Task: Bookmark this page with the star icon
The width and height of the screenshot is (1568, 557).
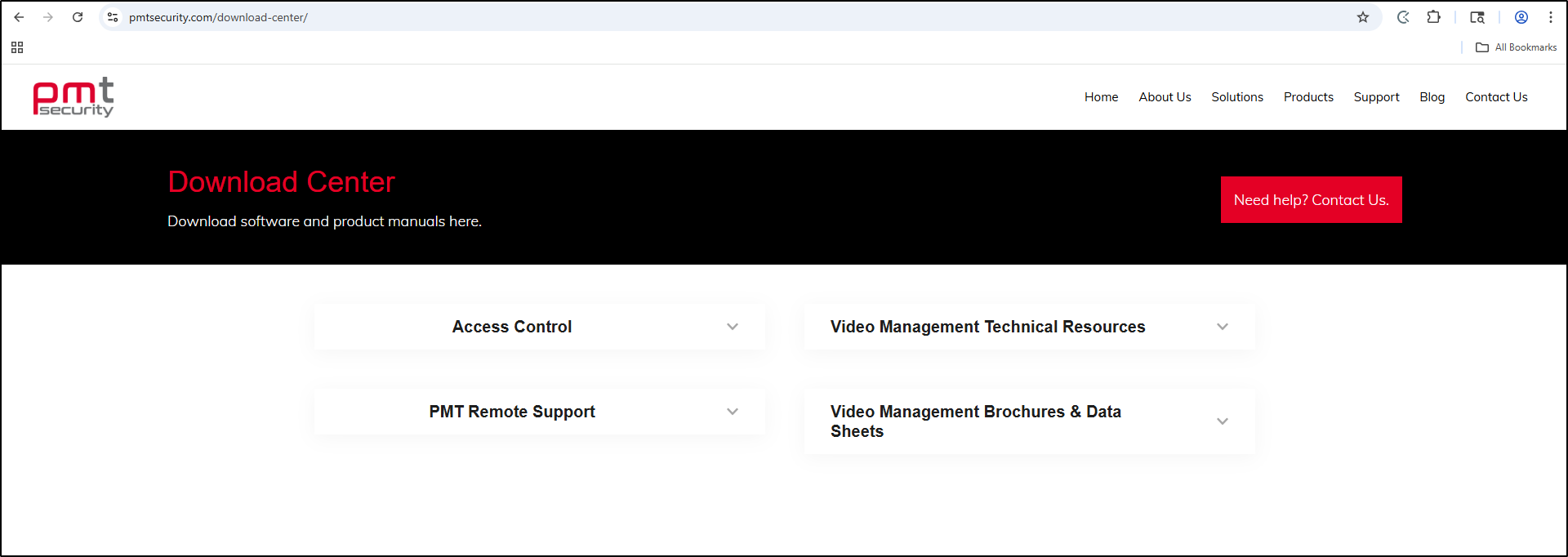Action: [1363, 17]
